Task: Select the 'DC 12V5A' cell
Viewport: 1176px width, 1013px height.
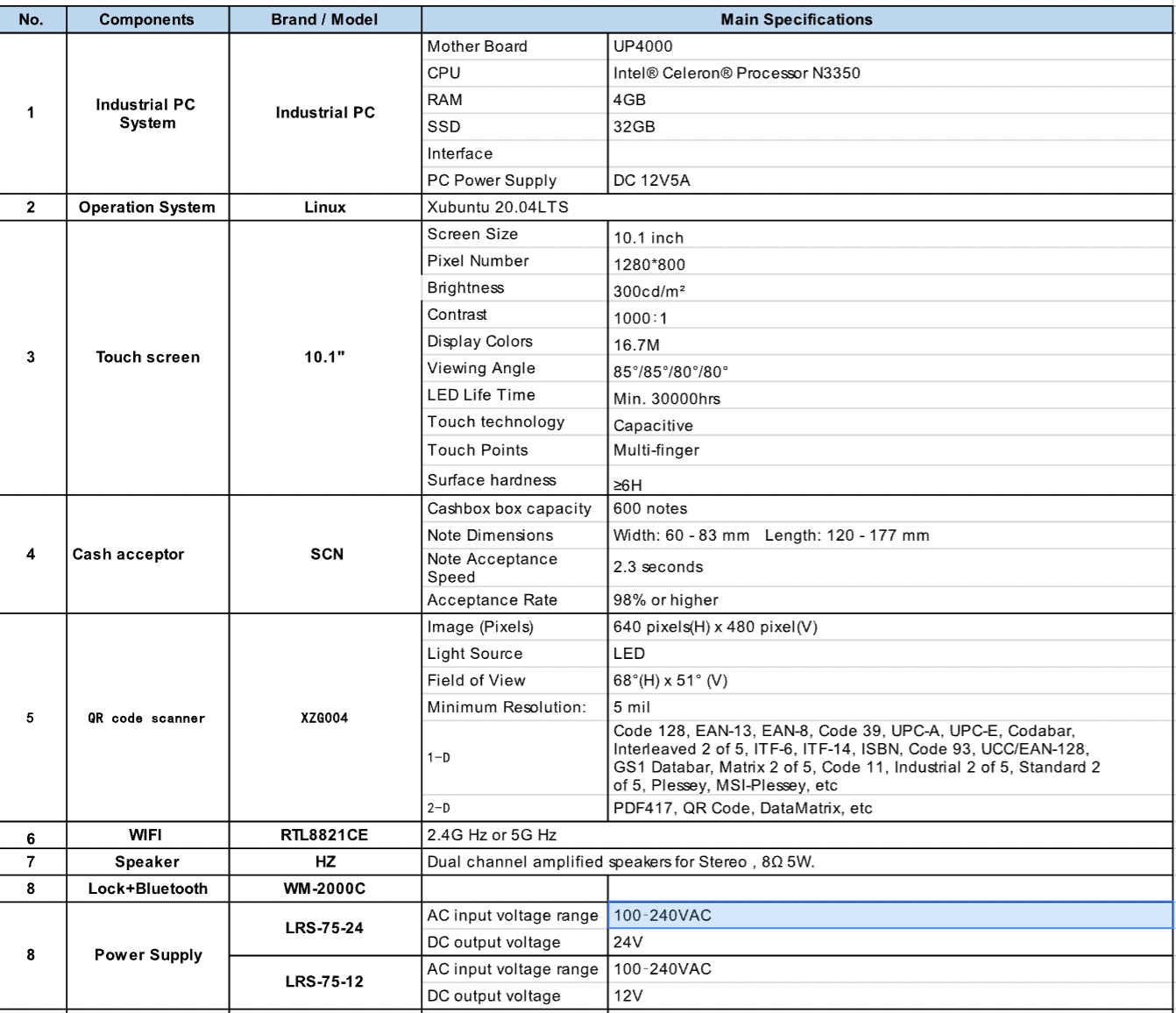Action: pos(890,181)
